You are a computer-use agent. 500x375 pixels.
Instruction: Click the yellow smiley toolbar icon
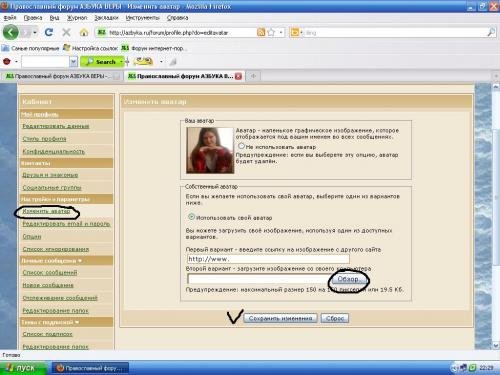[x=143, y=61]
